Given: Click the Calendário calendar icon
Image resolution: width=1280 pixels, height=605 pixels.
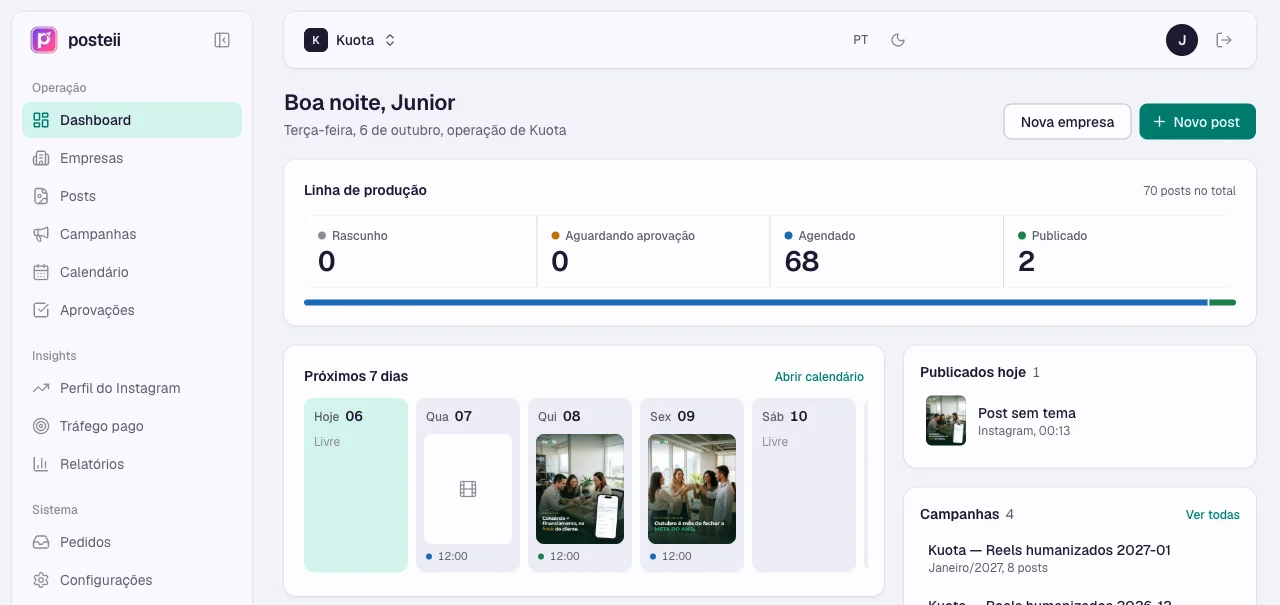Looking at the screenshot, I should (41, 272).
